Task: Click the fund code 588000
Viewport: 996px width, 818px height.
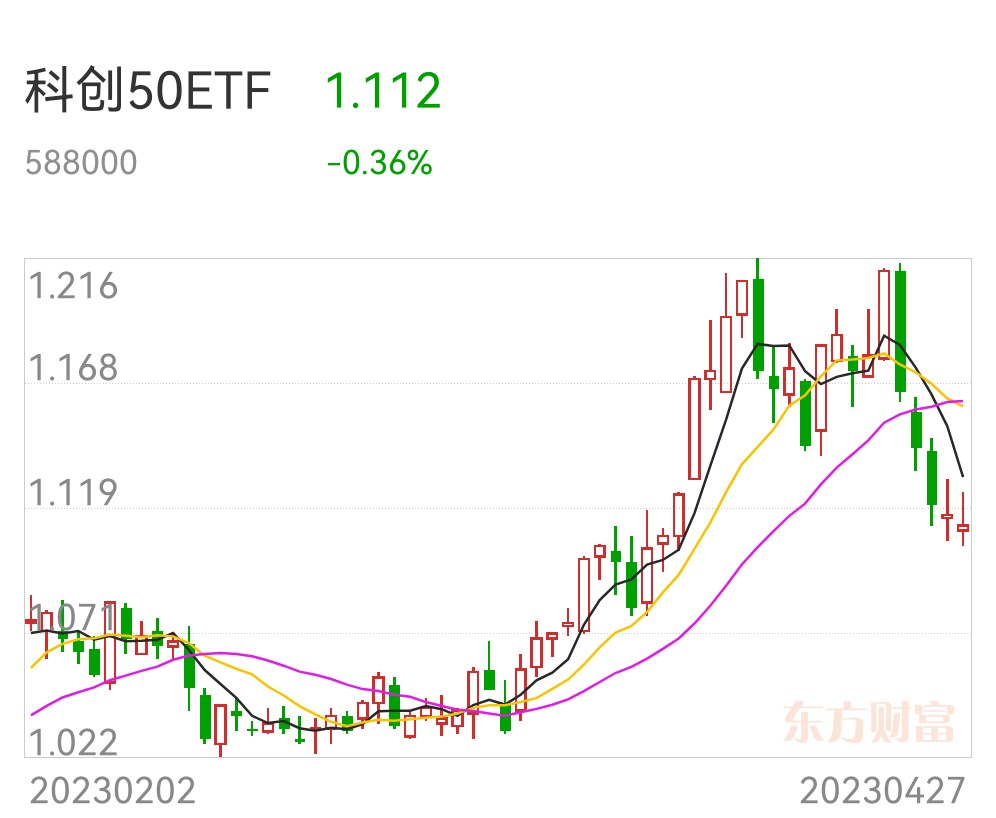Action: coord(81,163)
